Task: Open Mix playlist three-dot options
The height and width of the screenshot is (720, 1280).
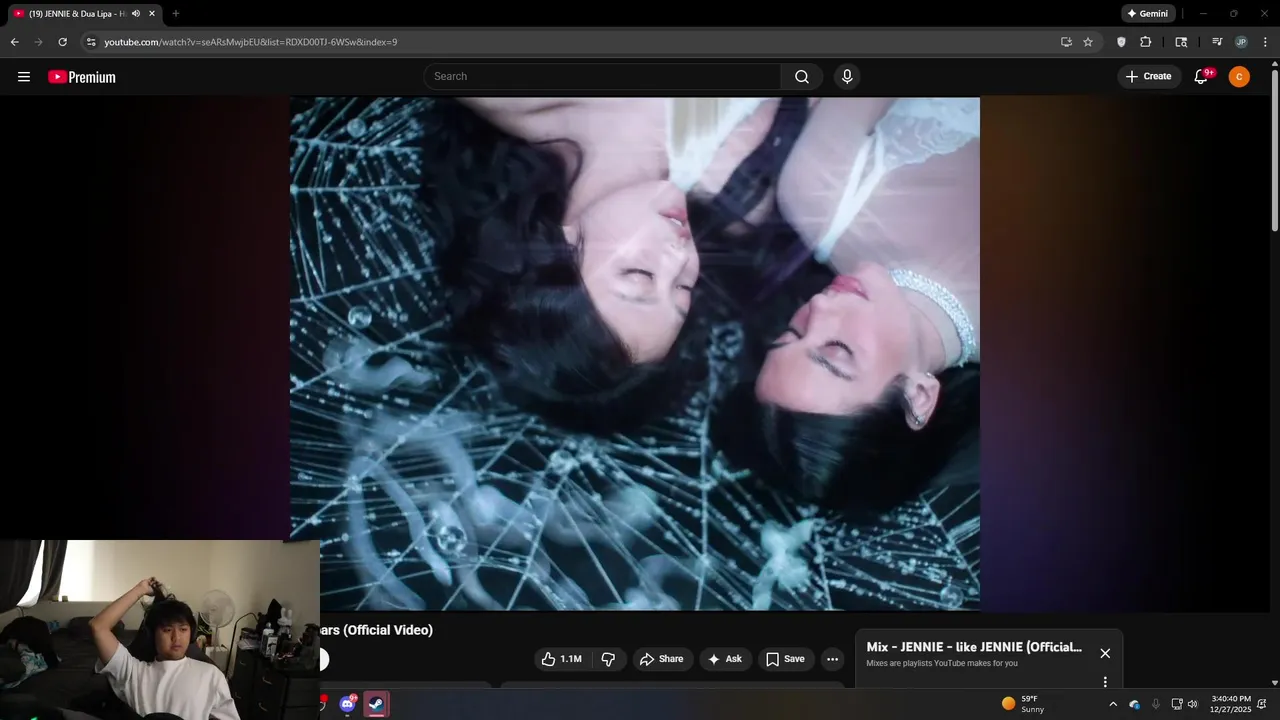Action: [1105, 682]
